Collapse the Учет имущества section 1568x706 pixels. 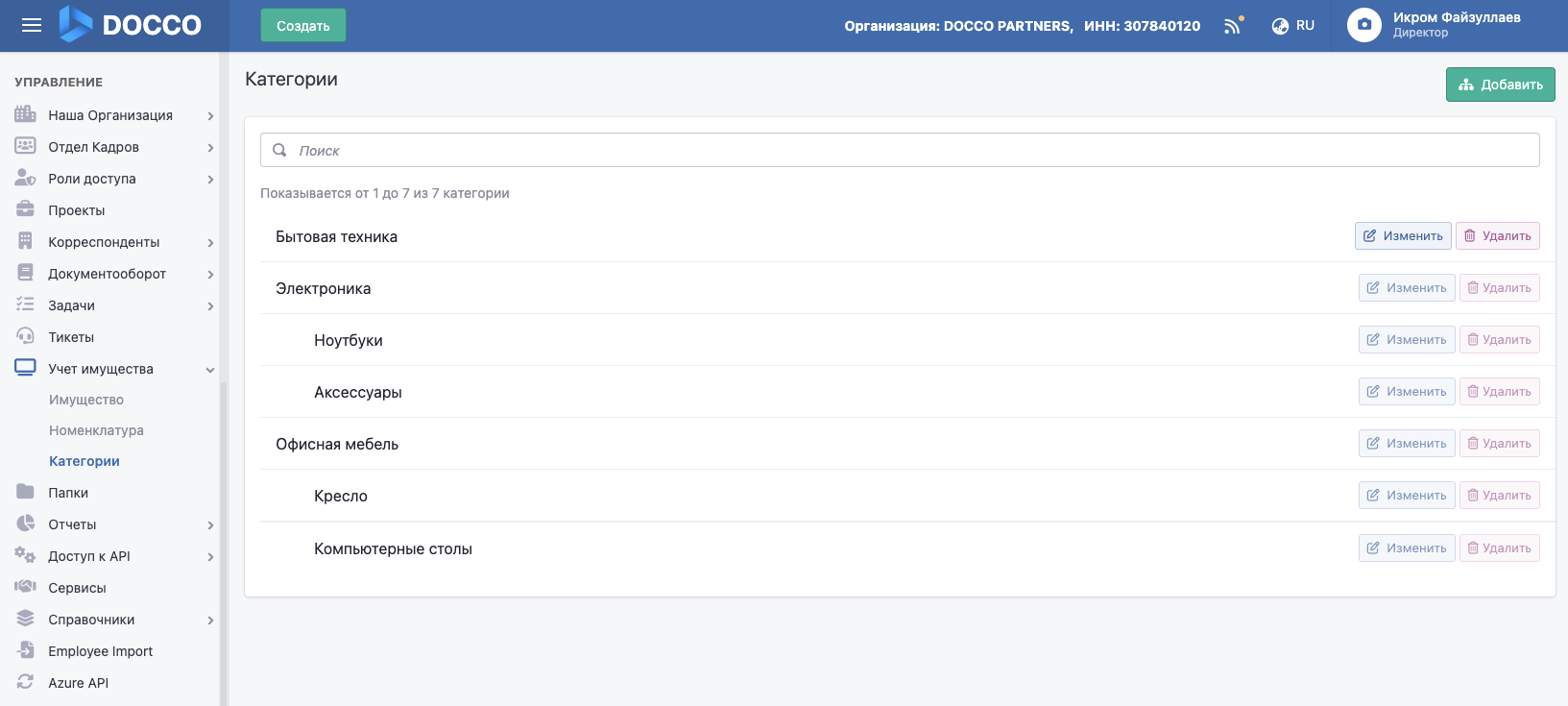pos(210,370)
